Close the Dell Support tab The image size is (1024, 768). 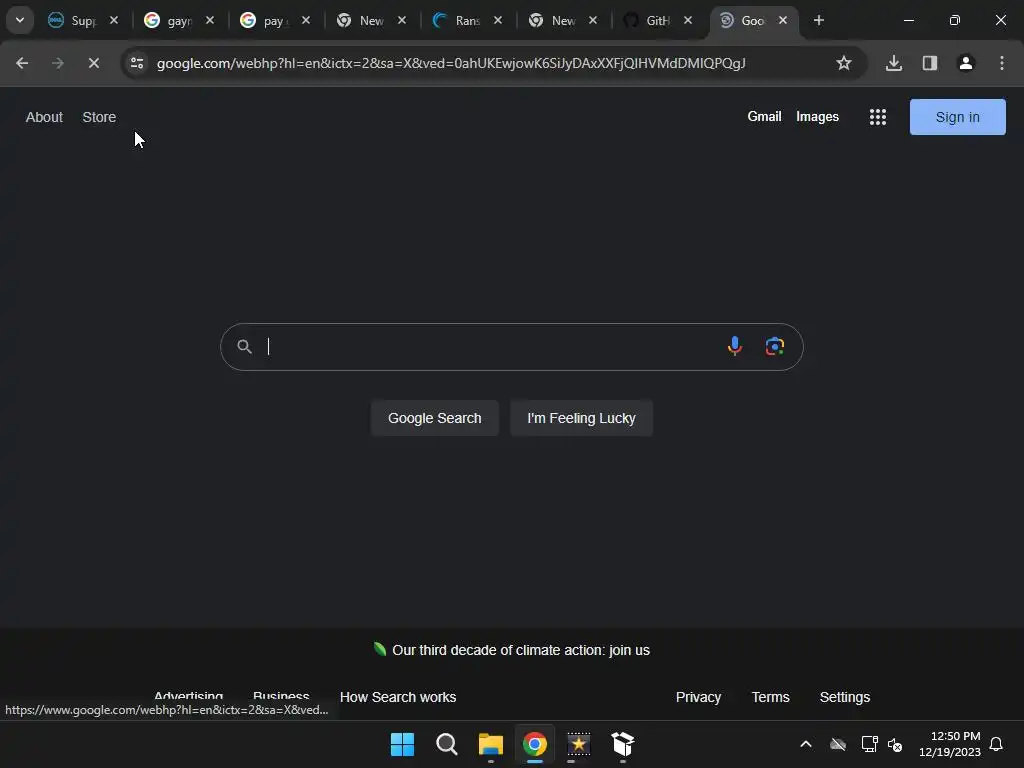[114, 20]
